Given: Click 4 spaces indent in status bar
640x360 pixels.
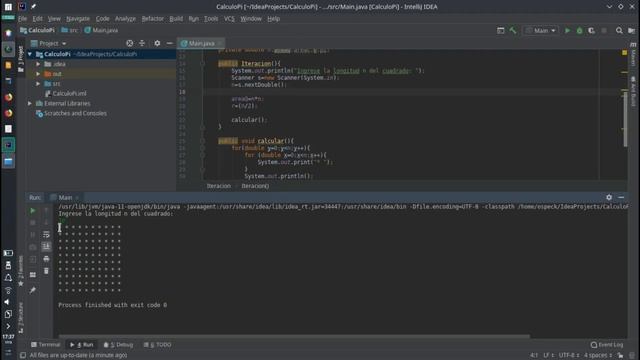Looking at the screenshot, I should pyautogui.click(x=597, y=355).
